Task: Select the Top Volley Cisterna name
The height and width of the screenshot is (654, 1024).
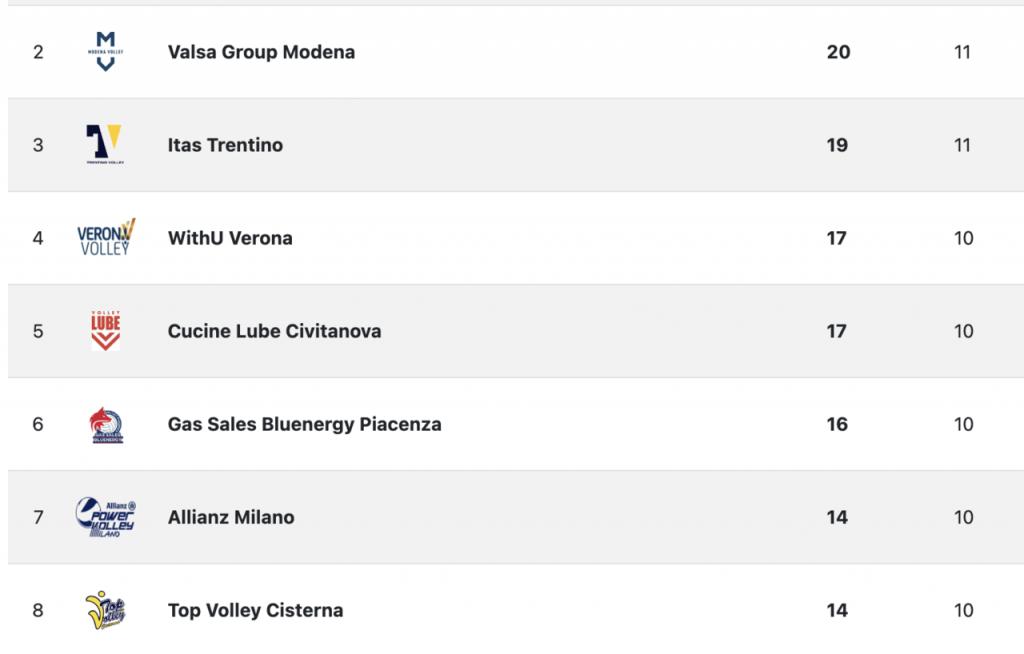Action: coord(255,610)
